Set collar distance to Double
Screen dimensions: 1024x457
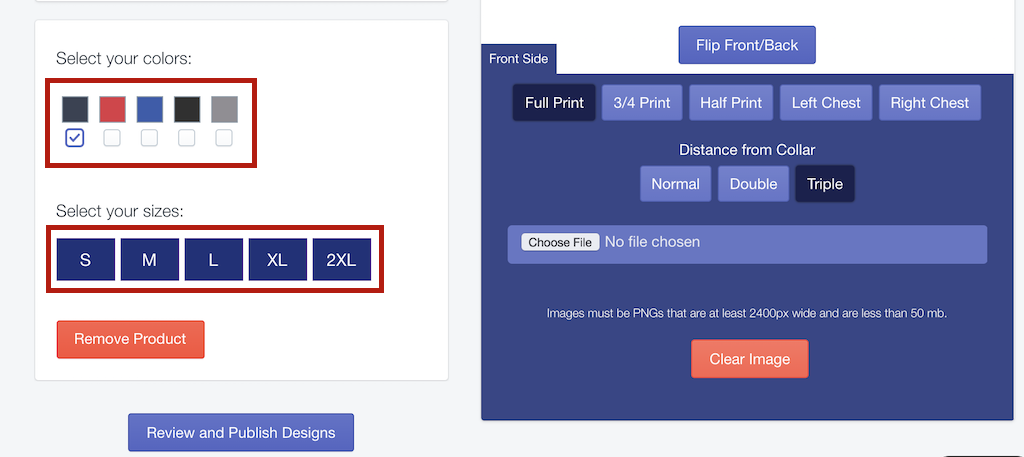pos(754,184)
